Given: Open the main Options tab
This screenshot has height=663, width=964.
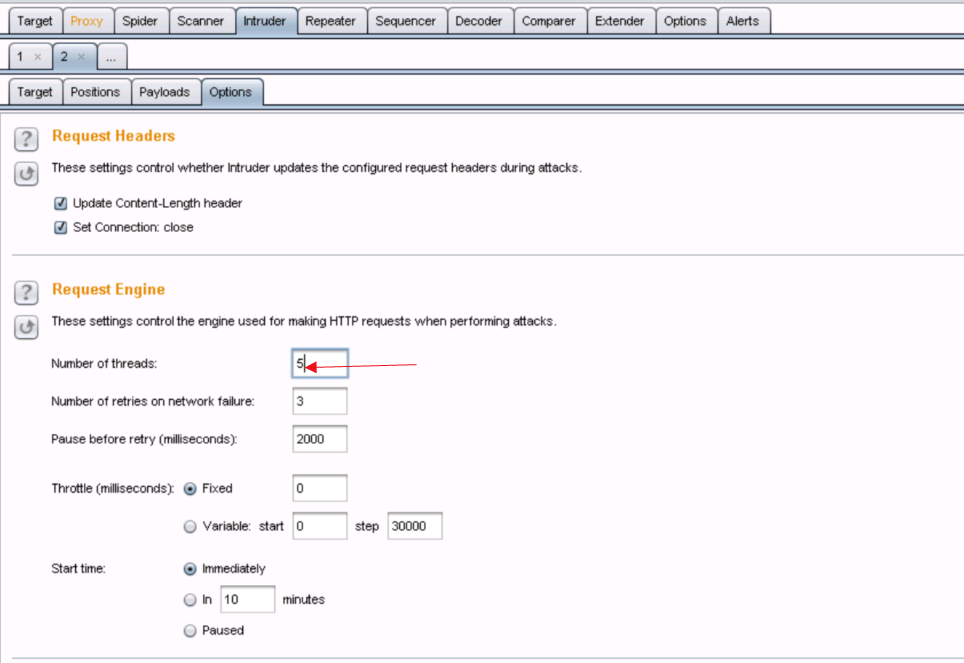Looking at the screenshot, I should click(685, 21).
